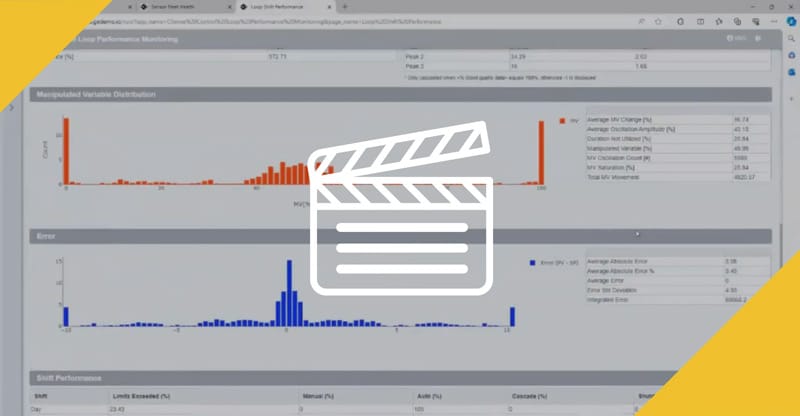
Task: Open the Copilot icon in browser toolbar
Action: coord(791,21)
